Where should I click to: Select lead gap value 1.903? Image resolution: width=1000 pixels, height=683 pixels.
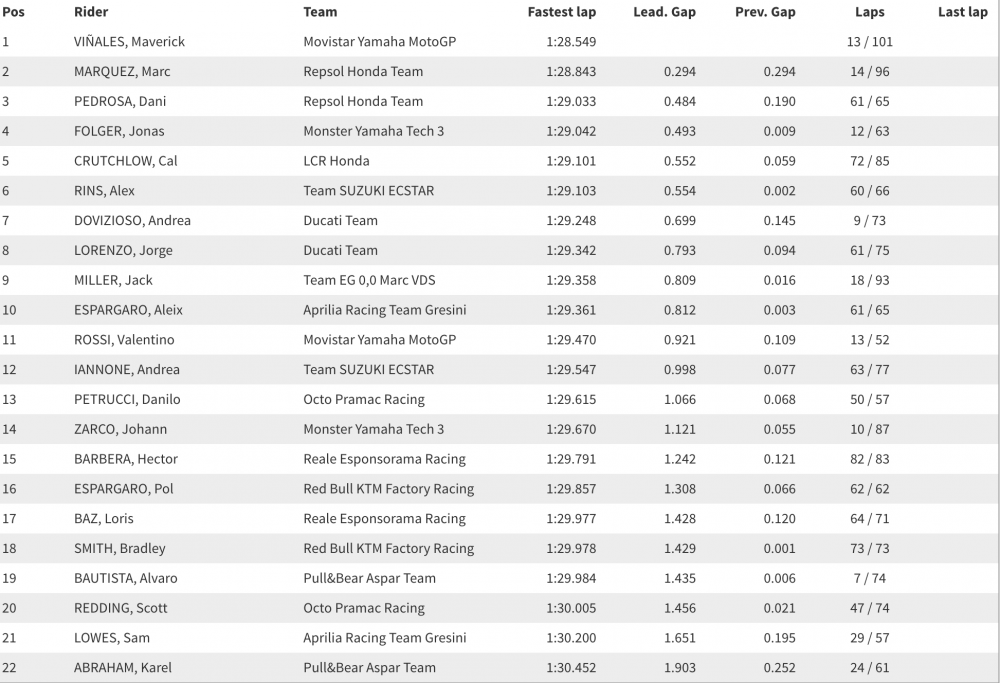coord(679,668)
